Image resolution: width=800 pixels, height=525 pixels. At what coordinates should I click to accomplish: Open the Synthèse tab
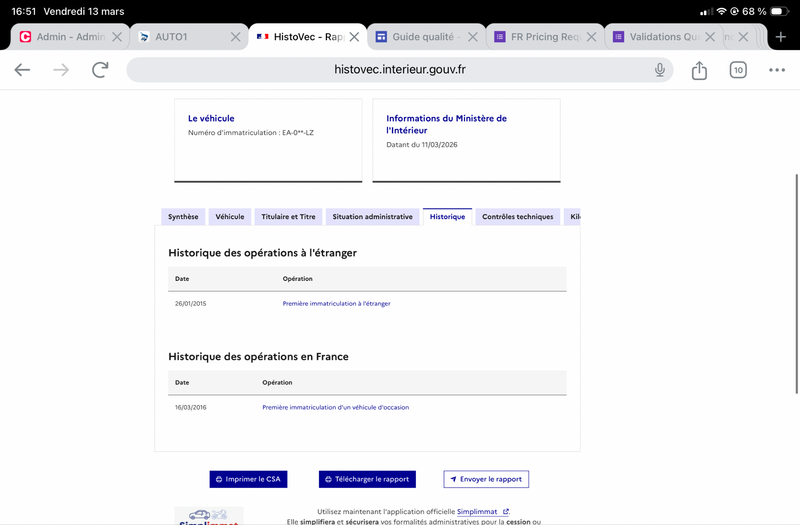point(183,217)
